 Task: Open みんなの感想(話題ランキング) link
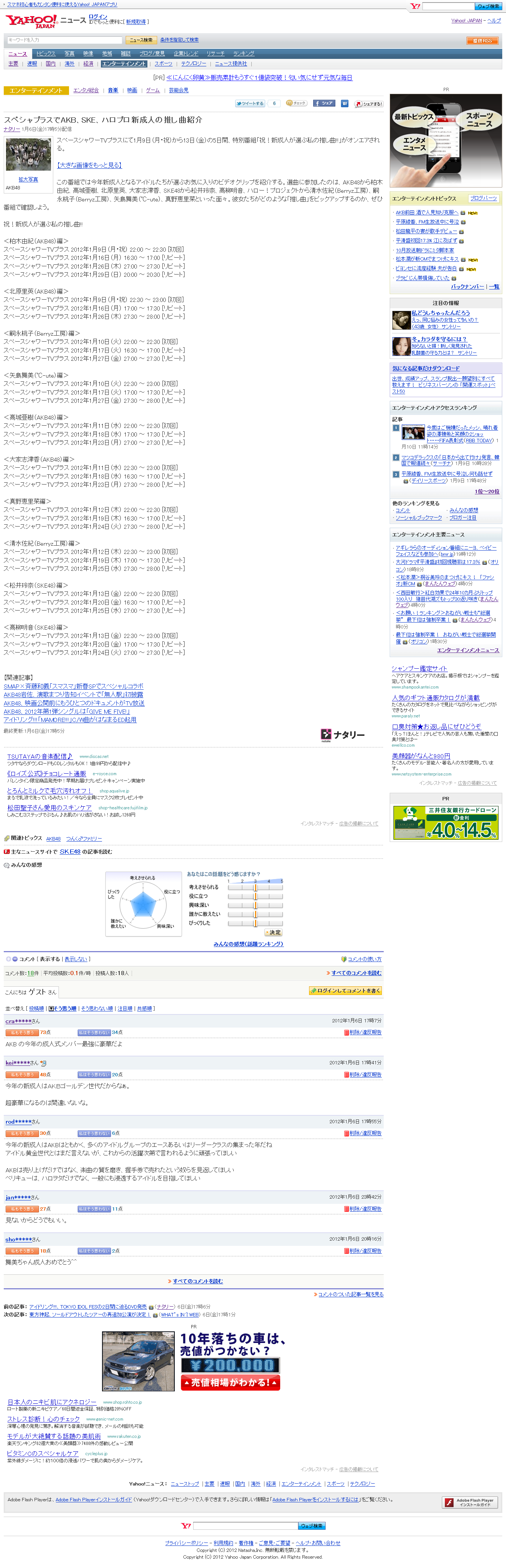(248, 944)
